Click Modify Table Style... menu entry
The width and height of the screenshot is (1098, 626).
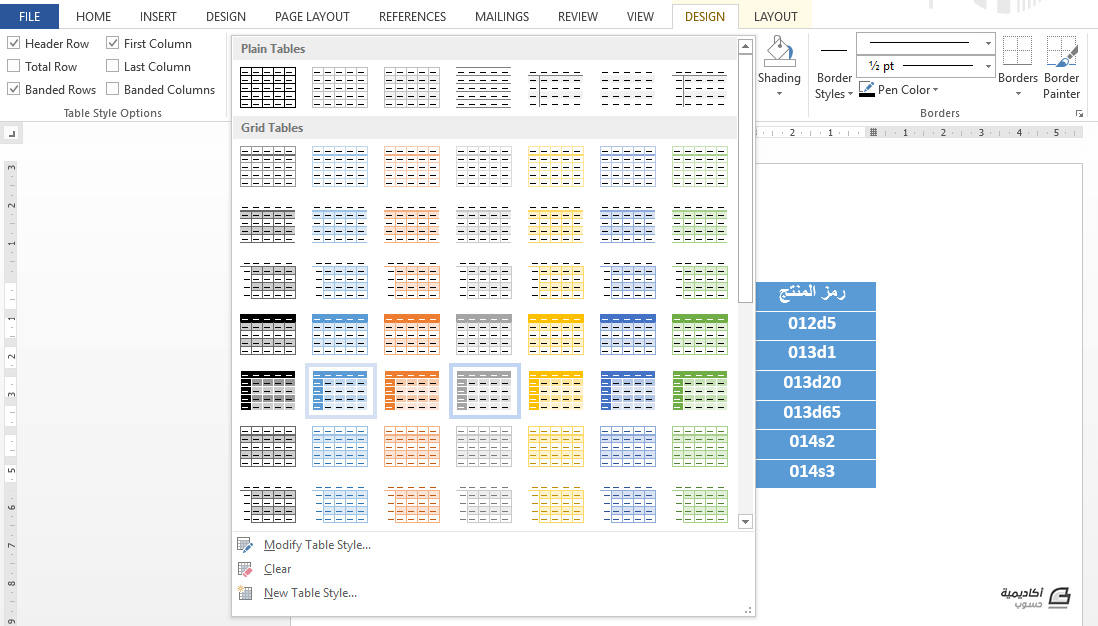point(317,545)
